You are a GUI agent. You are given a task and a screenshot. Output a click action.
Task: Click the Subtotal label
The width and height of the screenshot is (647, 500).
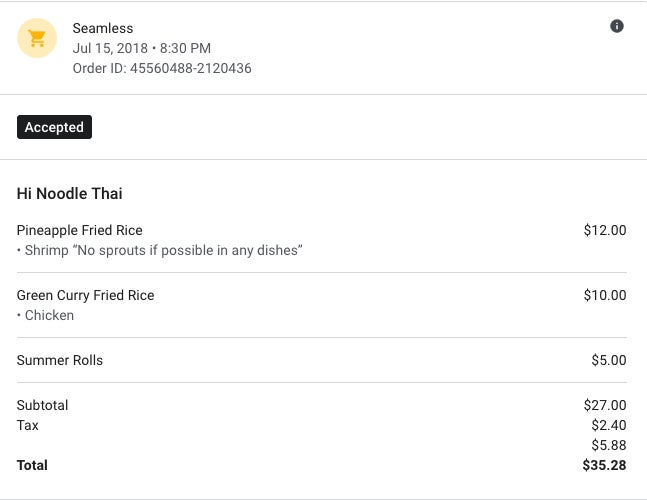coord(43,405)
